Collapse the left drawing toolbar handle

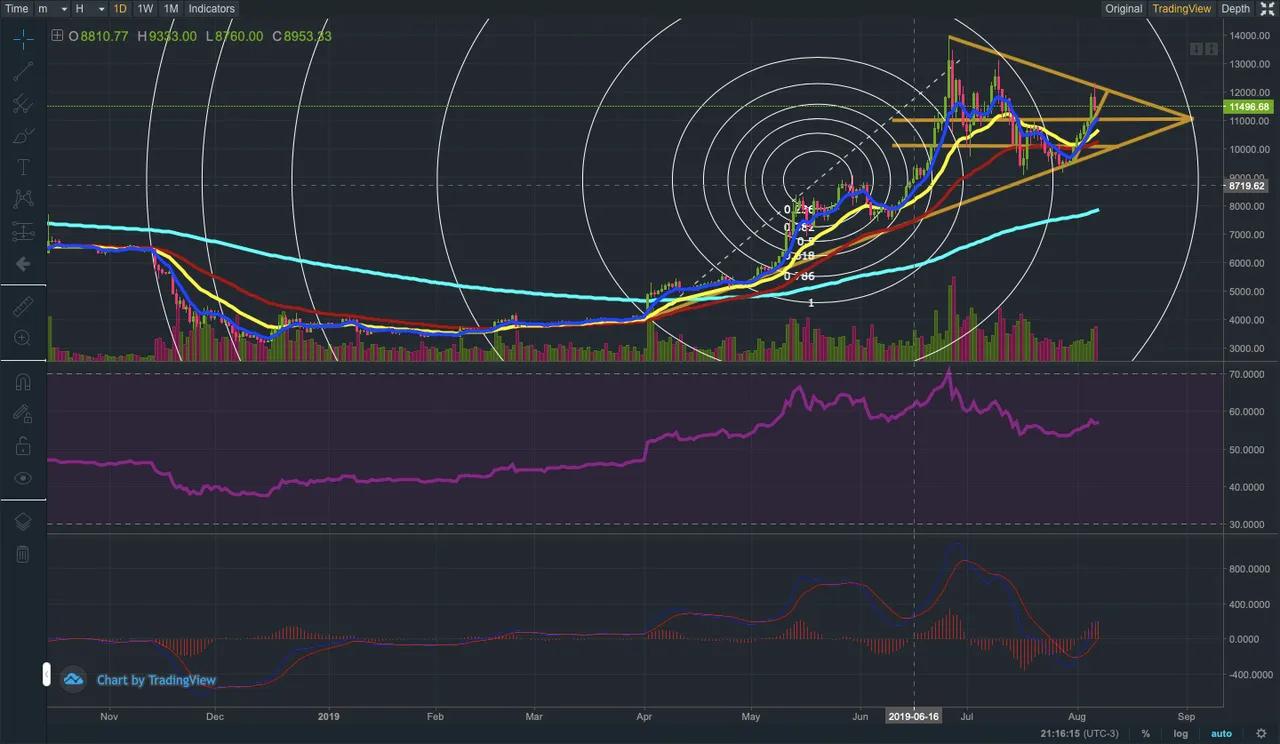pos(45,674)
